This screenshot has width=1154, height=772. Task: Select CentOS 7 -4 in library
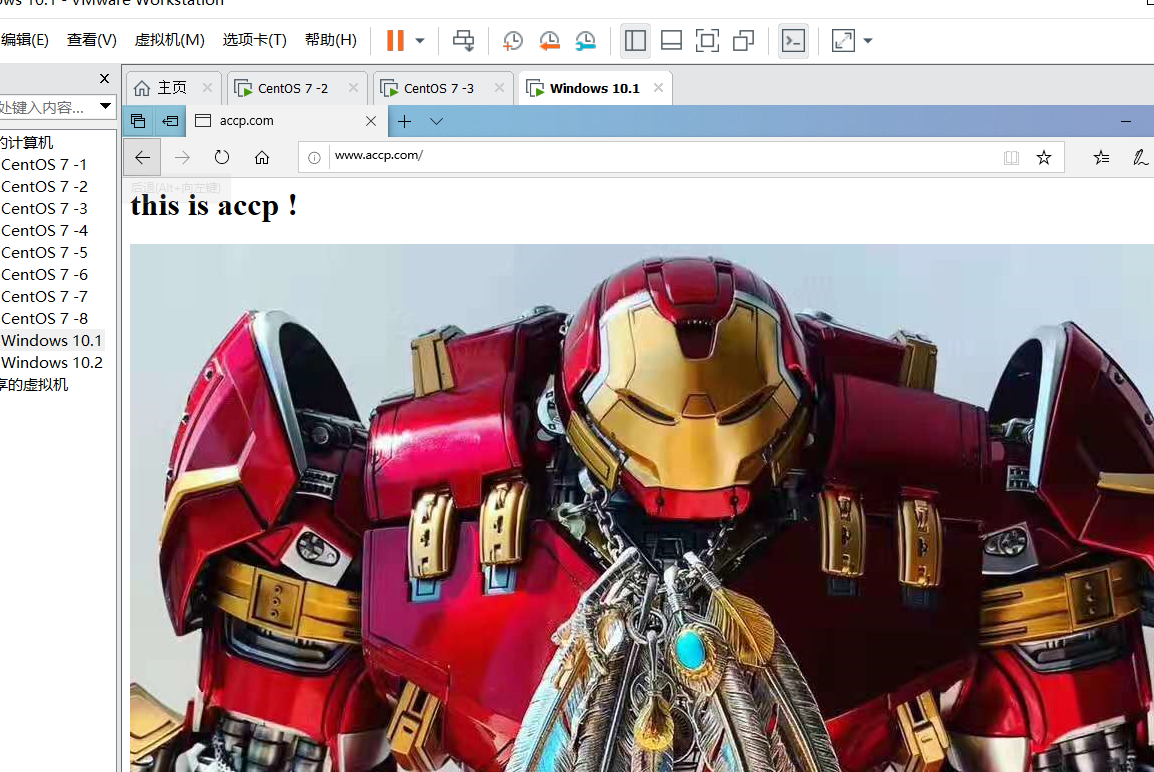[x=44, y=231]
